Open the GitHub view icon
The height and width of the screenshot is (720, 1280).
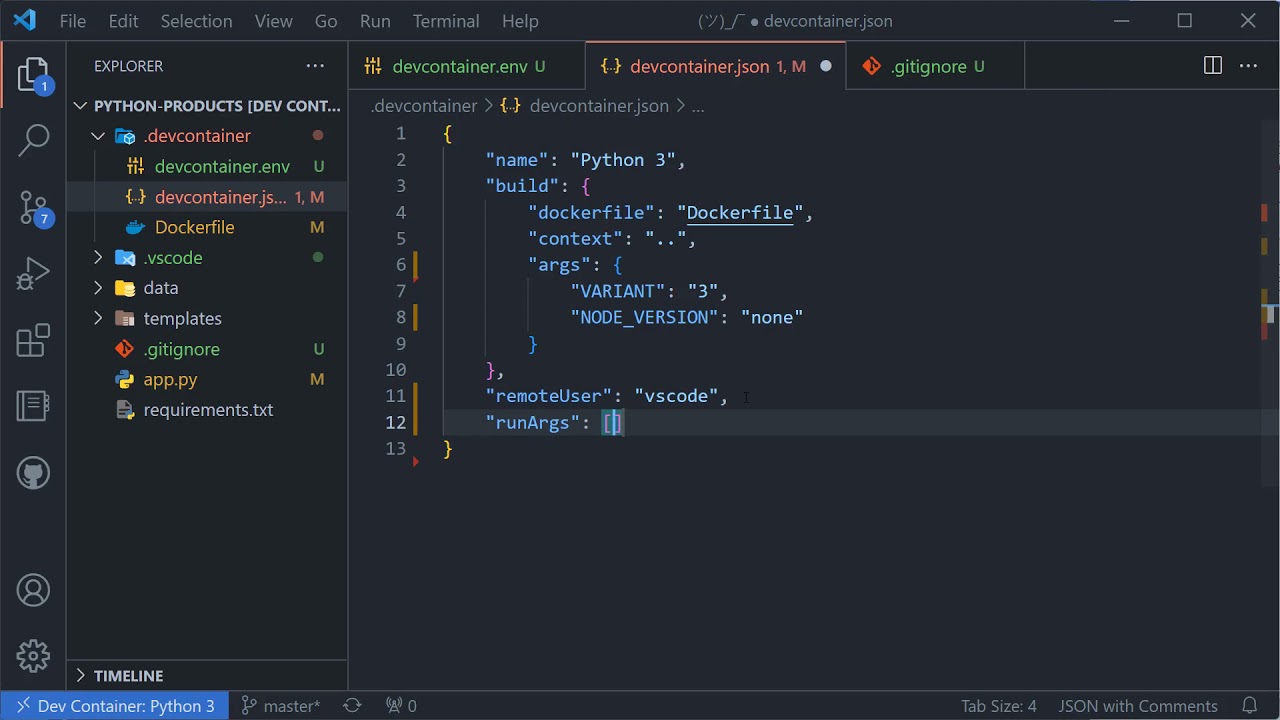click(x=33, y=472)
